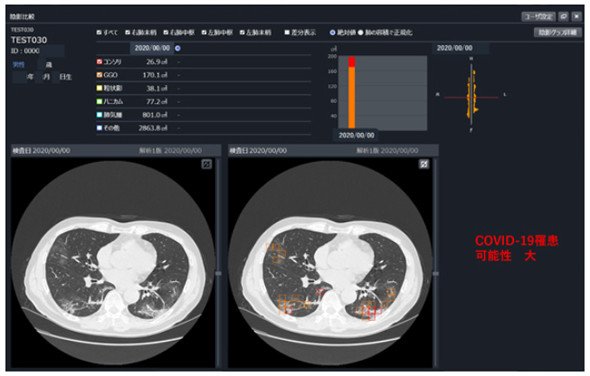Click the left CT slice slider handle

[218, 274]
